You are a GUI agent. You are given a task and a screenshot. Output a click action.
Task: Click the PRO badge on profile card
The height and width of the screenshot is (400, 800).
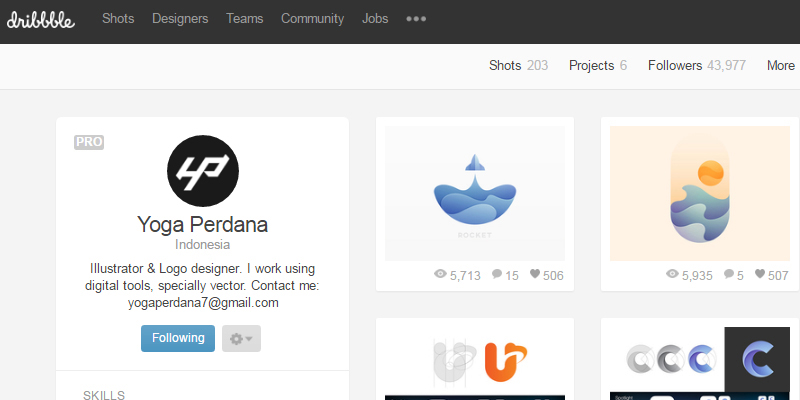[x=89, y=142]
